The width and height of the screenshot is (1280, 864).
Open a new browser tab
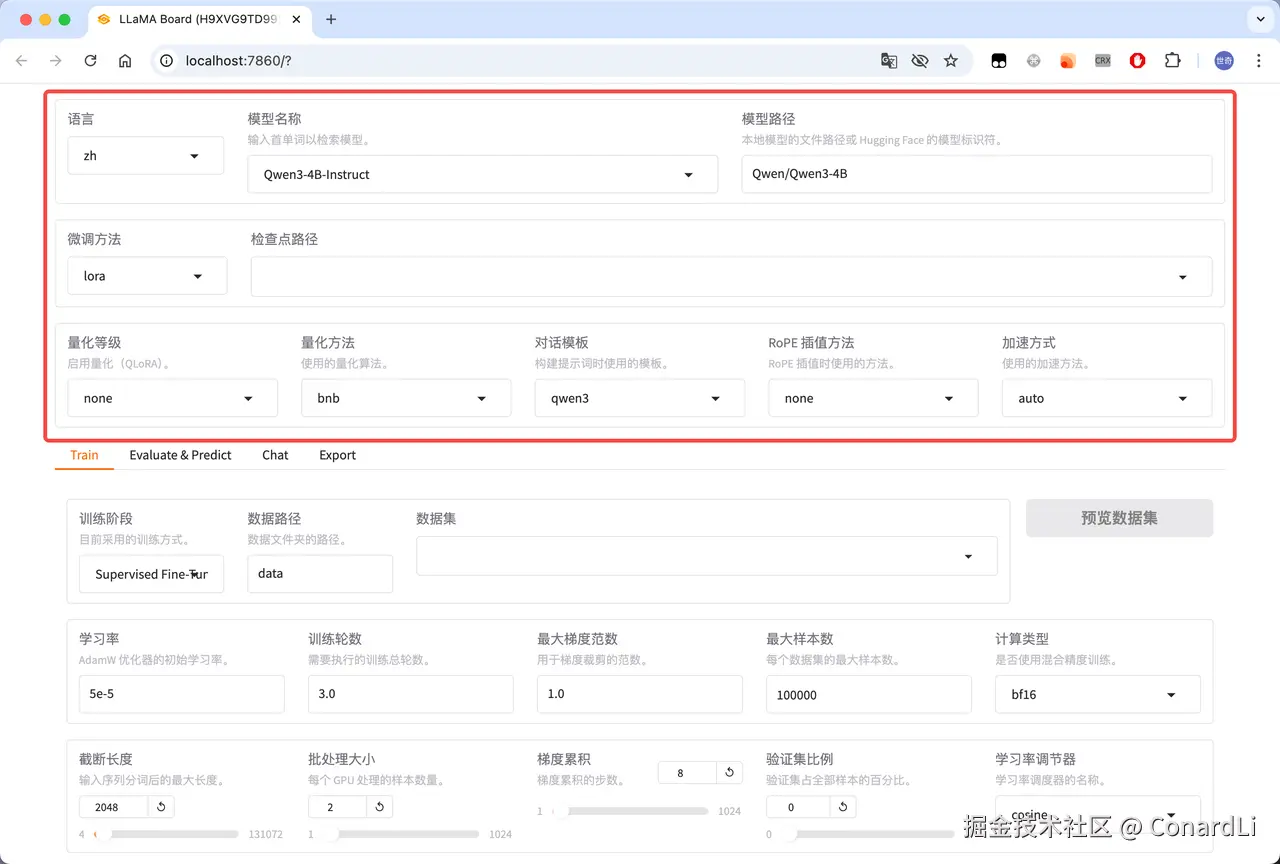[331, 19]
